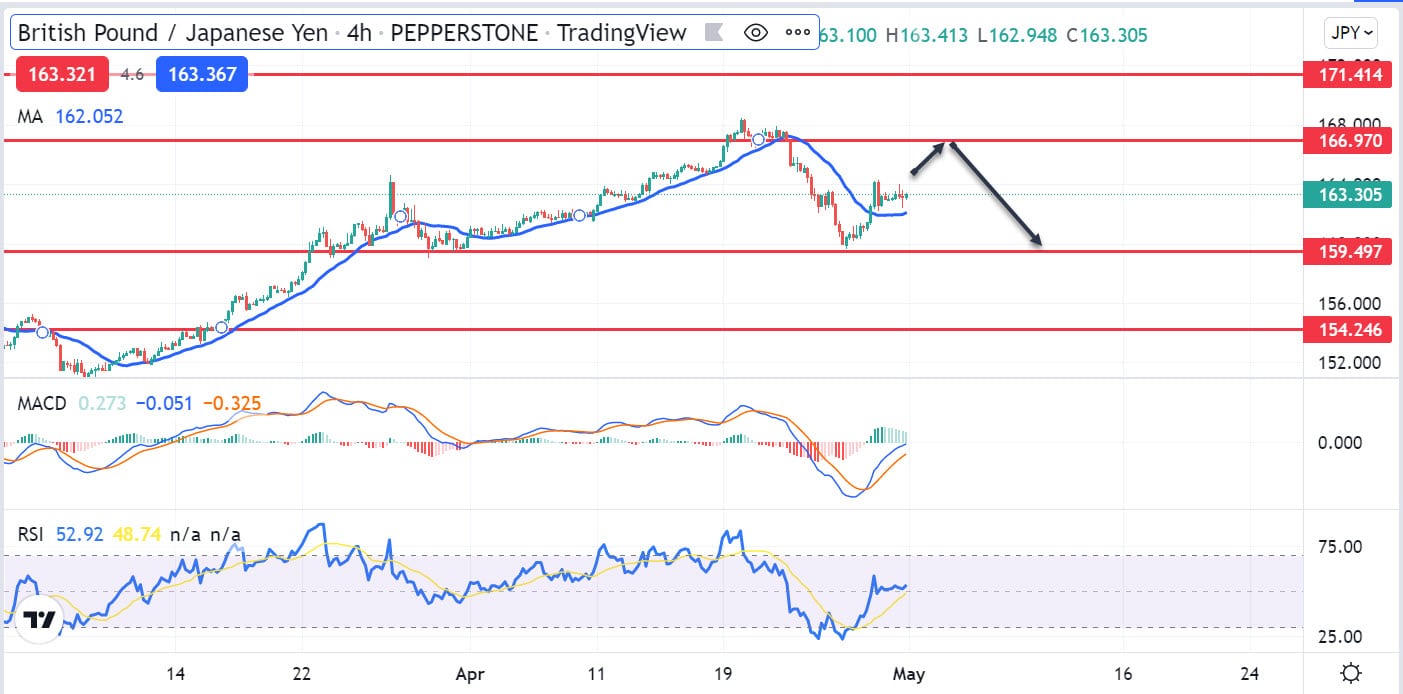Select the 166.970 horizontal line price label
Screen dimensions: 1403x694
[1349, 141]
